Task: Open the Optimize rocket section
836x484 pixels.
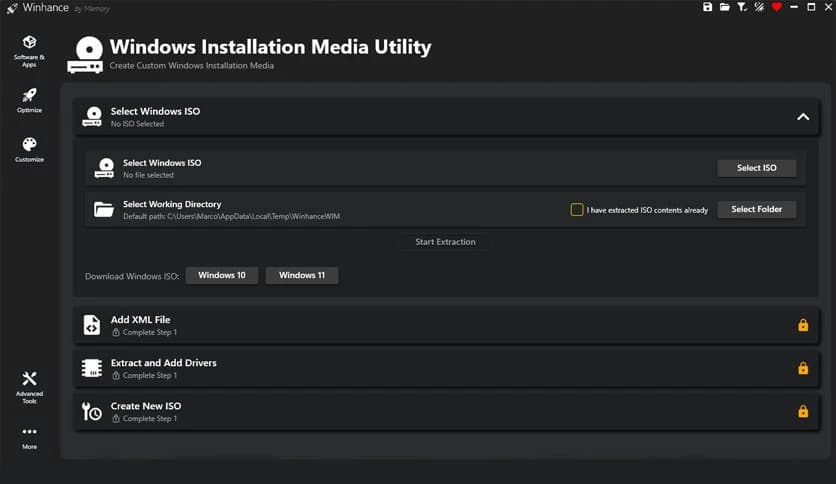Action: click(29, 99)
